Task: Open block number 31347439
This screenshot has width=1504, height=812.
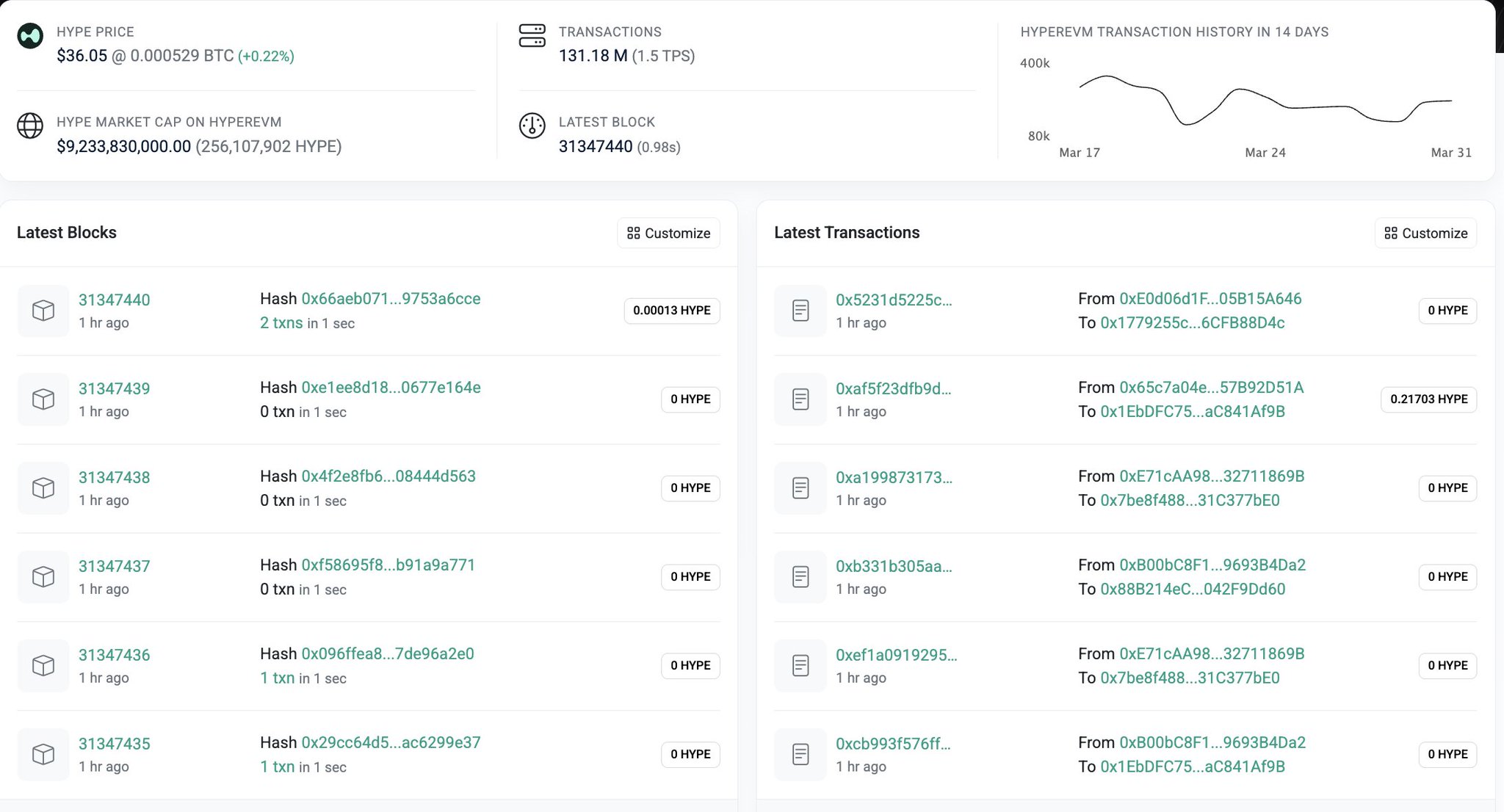Action: pyautogui.click(x=114, y=388)
